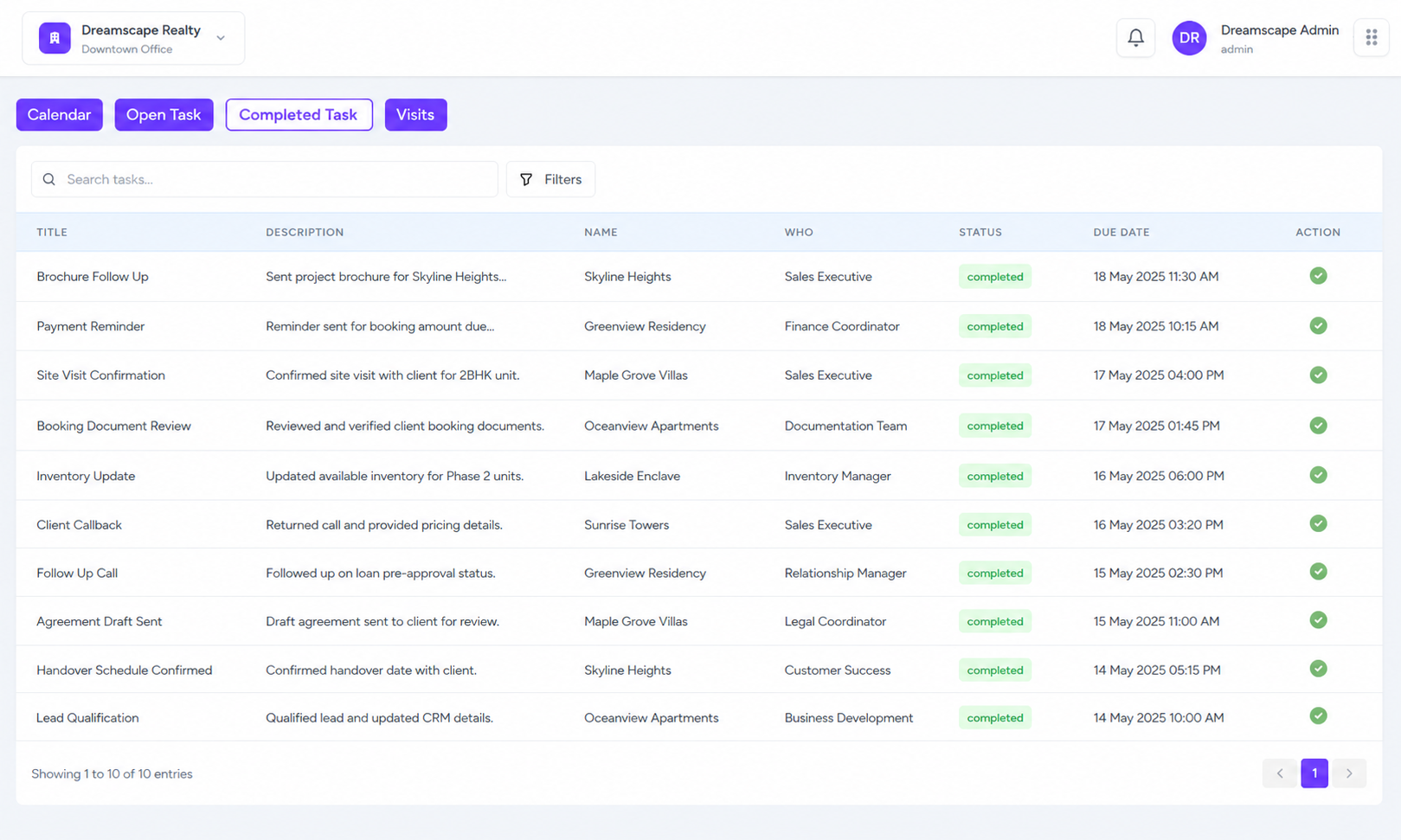Click the Business Development cell
The image size is (1401, 840).
[x=849, y=718]
